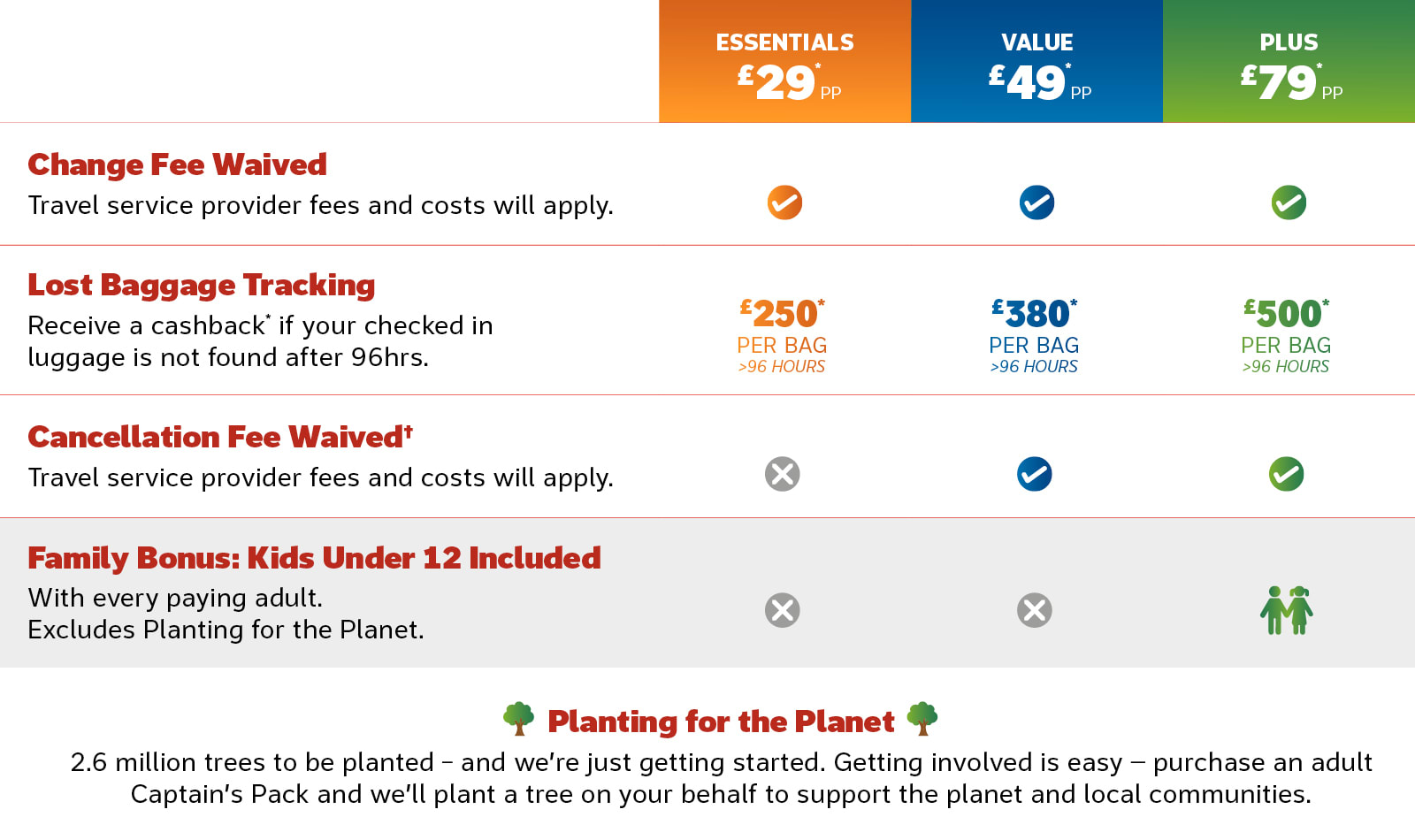This screenshot has height=840, width=1415.
Task: Click the blue Value Cancellation Fee checkmark
Action: (x=1035, y=474)
